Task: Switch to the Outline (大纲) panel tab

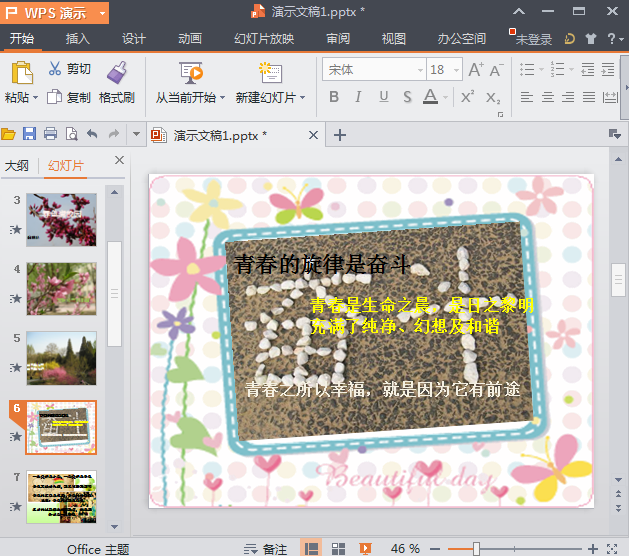Action: pyautogui.click(x=17, y=166)
